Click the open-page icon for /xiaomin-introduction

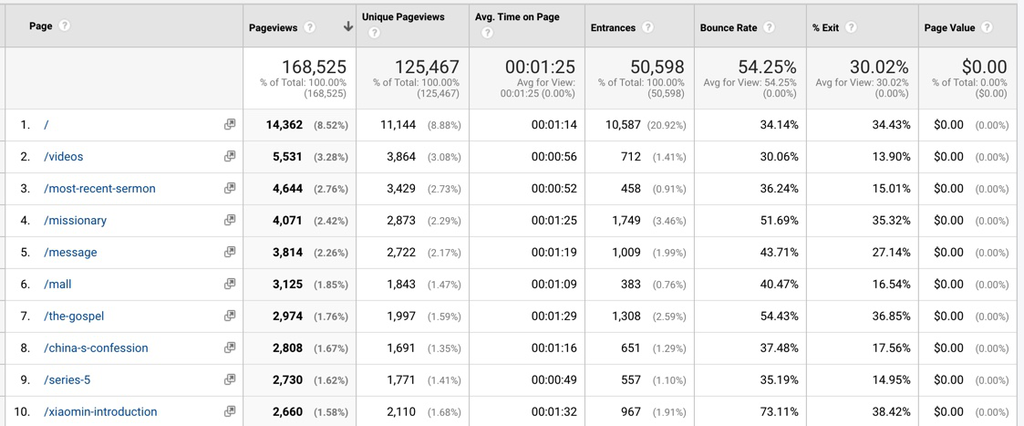[x=229, y=411]
